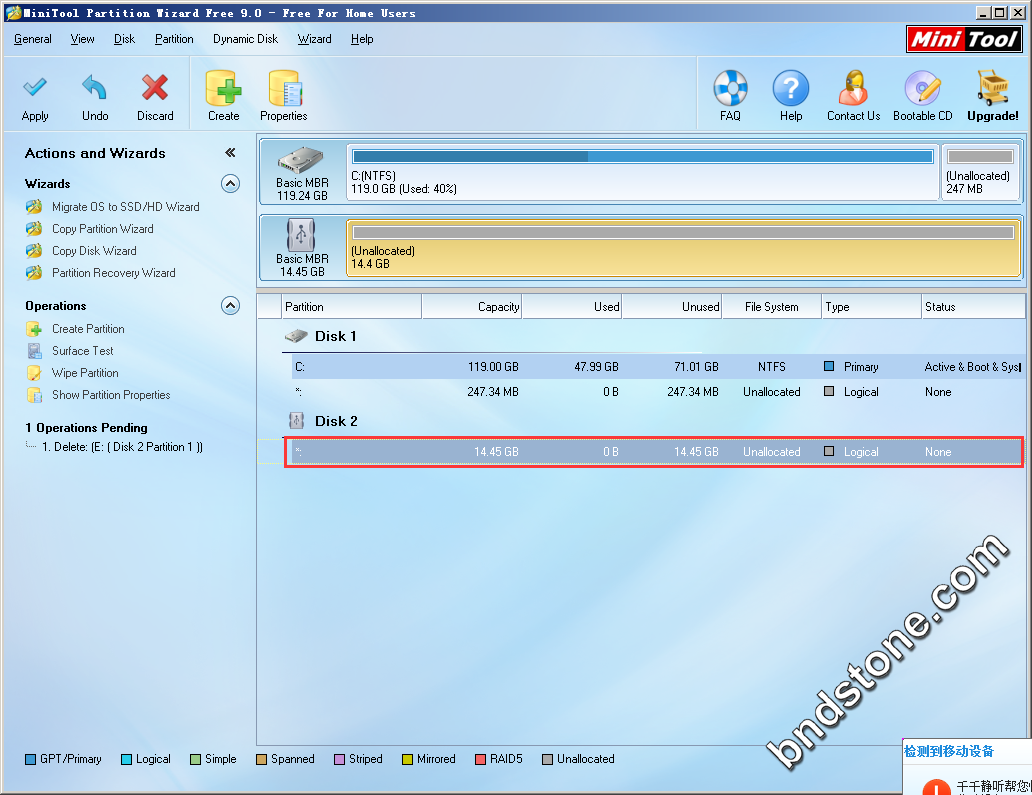Launch Copy Disk Wizard link
Viewport: 1032px width, 795px height.
point(94,251)
